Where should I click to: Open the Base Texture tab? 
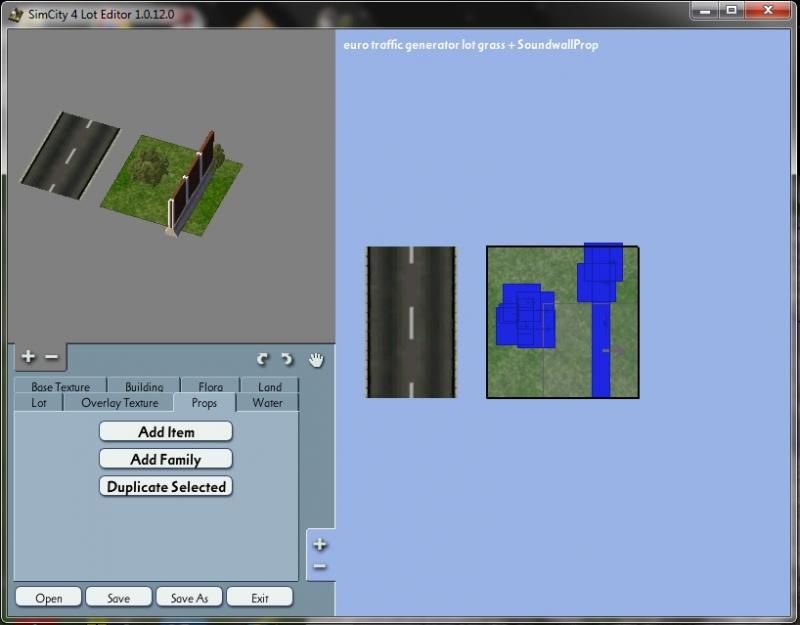[x=61, y=386]
